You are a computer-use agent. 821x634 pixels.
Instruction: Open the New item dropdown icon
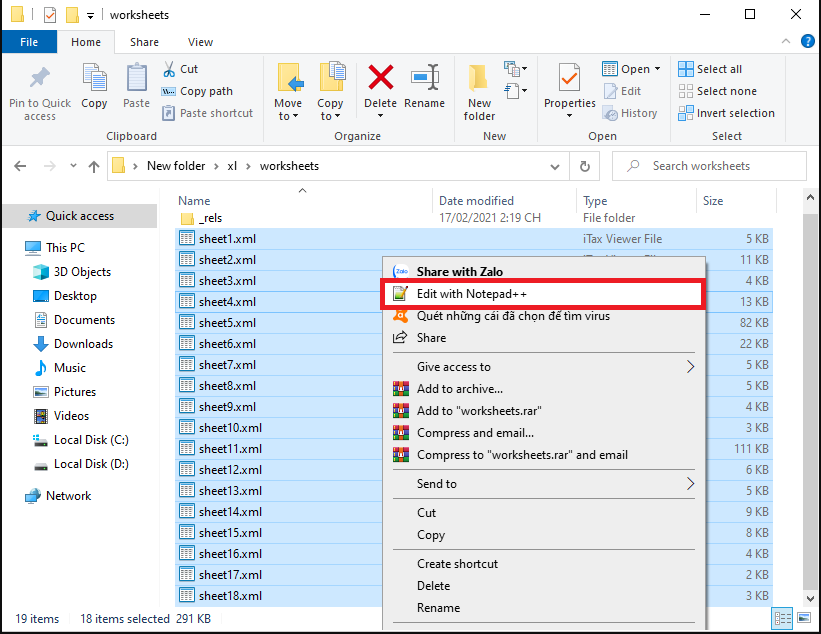click(x=515, y=69)
